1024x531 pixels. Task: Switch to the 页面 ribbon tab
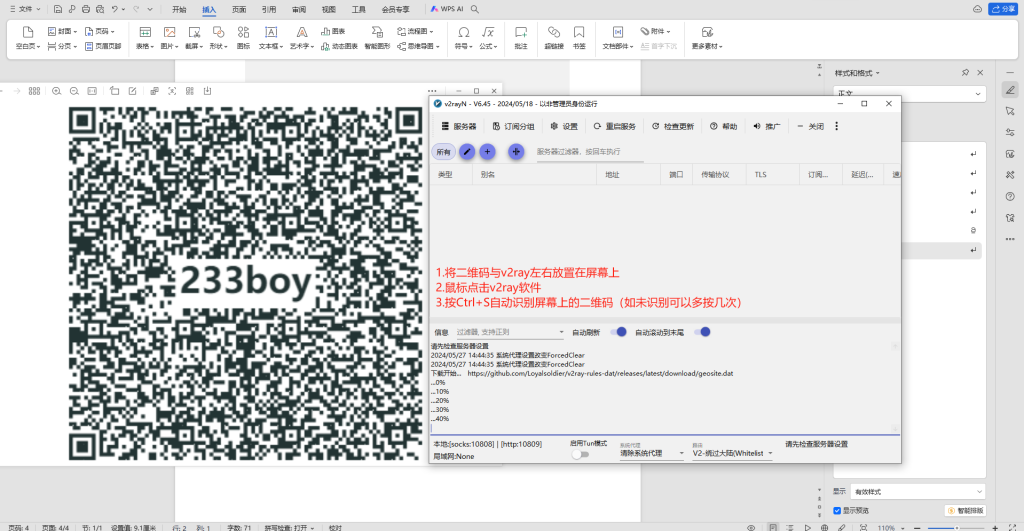tap(239, 9)
